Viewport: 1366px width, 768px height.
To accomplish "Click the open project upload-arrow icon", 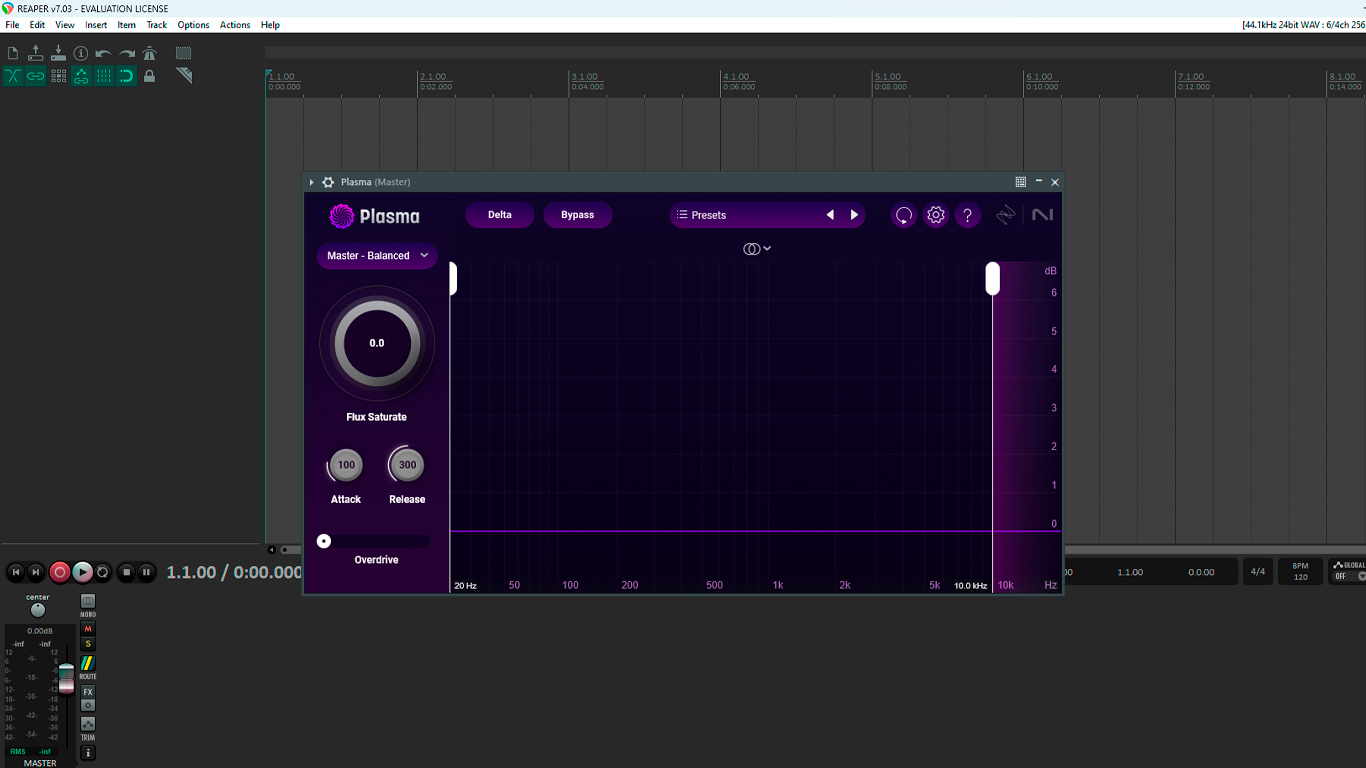I will (36, 53).
